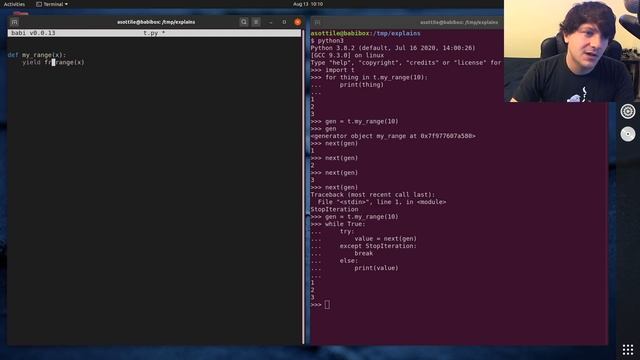Image resolution: width=640 pixels, height=360 pixels.
Task: Click the 'StopIteration' error line
Action: (334, 209)
